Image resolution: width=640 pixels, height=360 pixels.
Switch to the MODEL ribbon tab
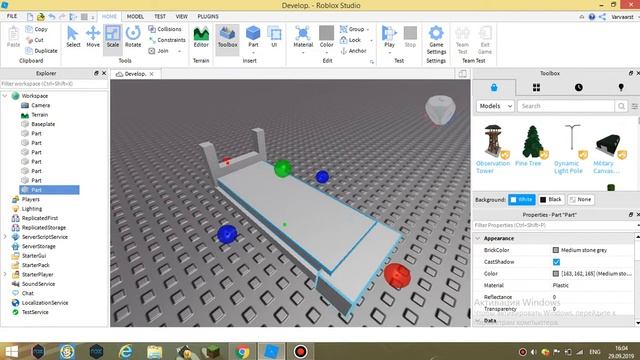tap(135, 16)
